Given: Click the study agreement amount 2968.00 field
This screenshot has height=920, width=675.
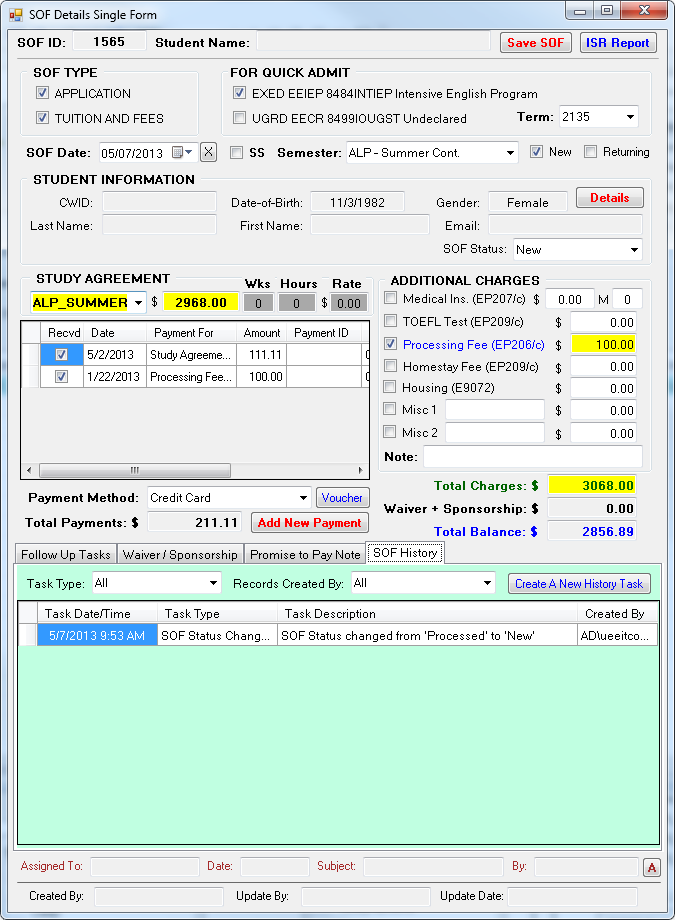Looking at the screenshot, I should pos(201,302).
